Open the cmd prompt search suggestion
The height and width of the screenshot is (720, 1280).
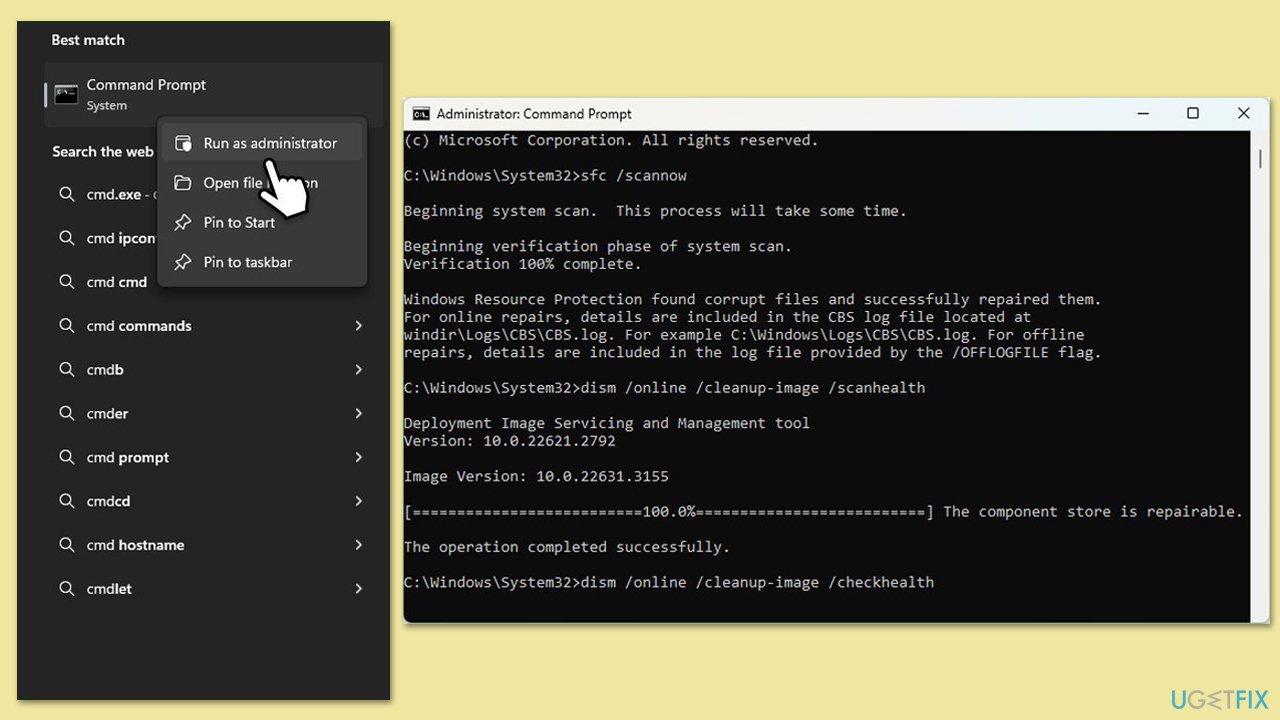128,457
